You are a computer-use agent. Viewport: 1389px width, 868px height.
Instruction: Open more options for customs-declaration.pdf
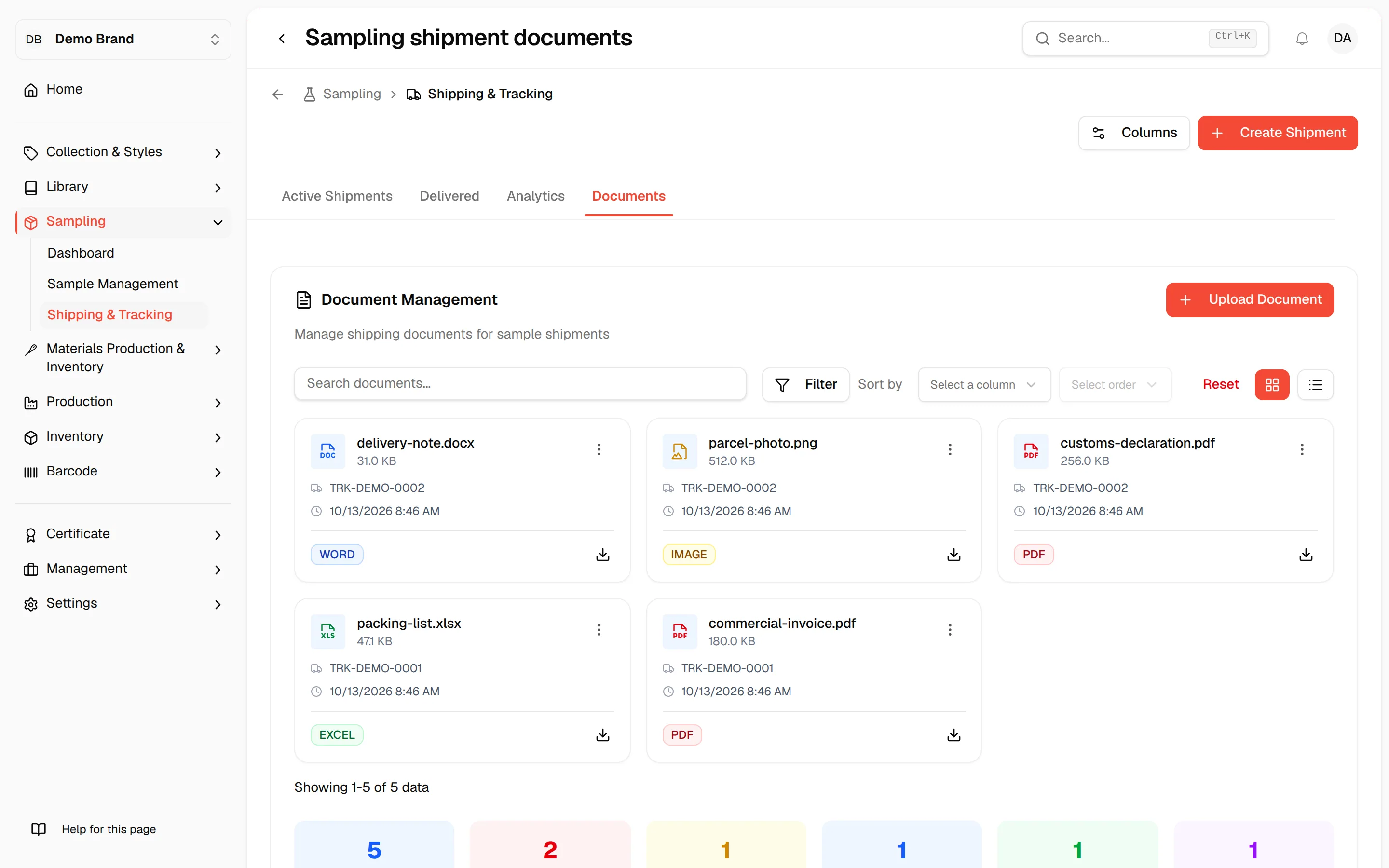(x=1302, y=449)
